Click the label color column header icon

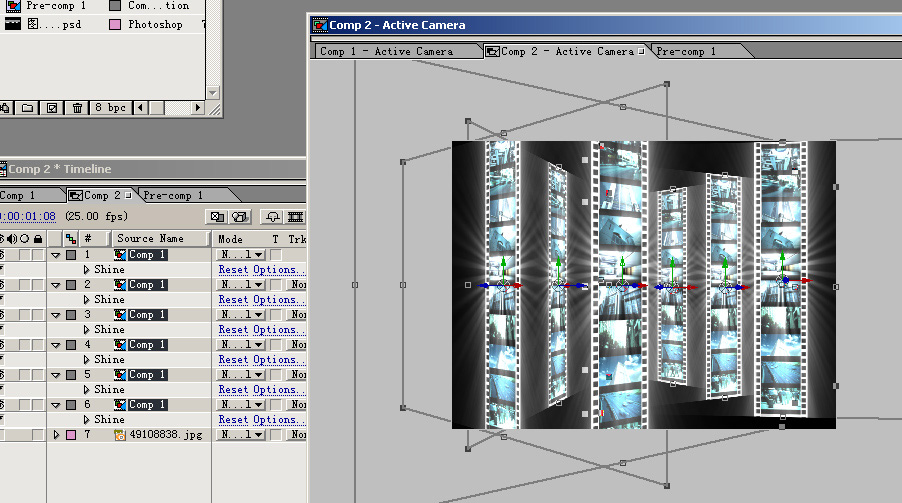click(70, 238)
